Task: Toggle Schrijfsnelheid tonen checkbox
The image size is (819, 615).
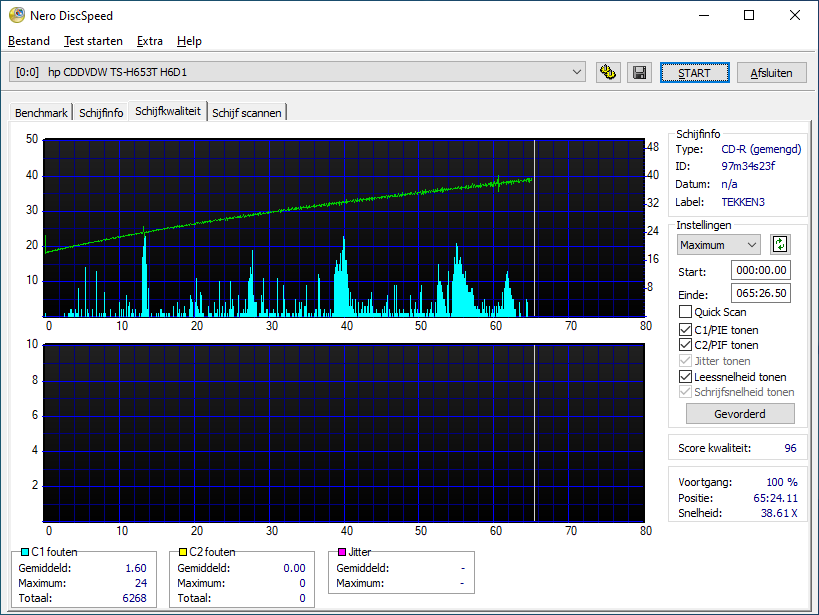Action: click(x=685, y=392)
